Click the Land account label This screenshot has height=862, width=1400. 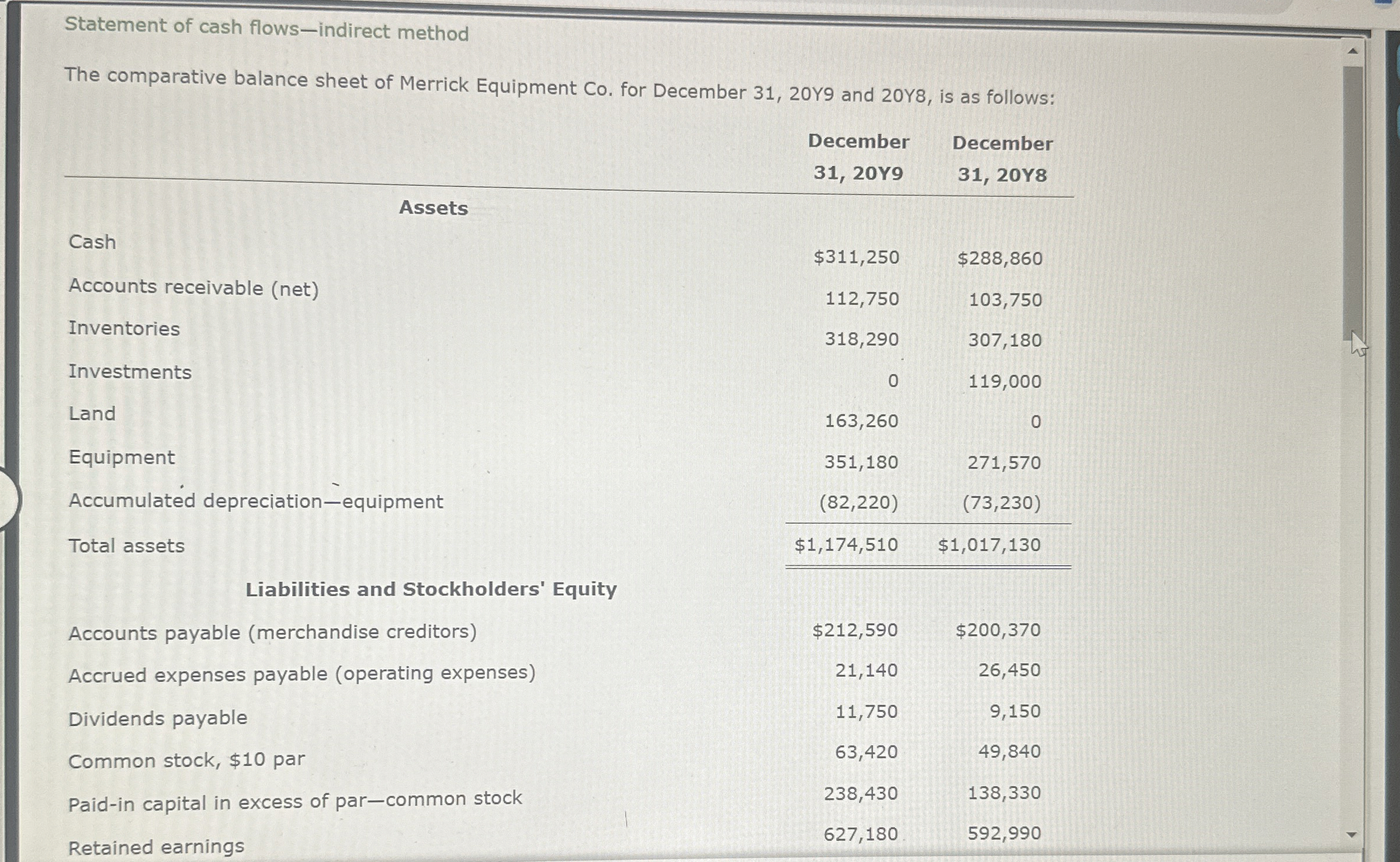[x=92, y=414]
